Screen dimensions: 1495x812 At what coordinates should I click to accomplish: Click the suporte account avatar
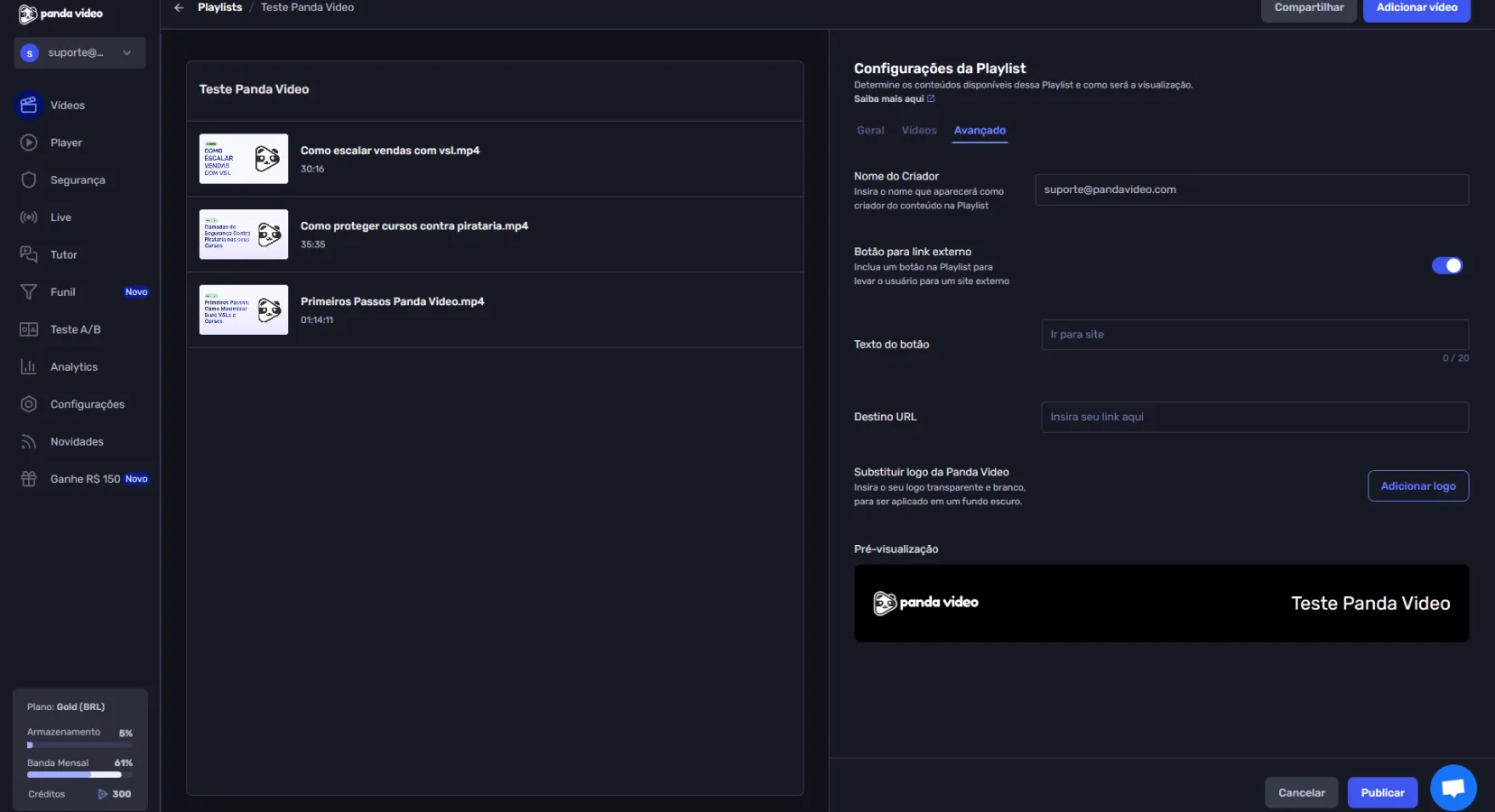30,53
